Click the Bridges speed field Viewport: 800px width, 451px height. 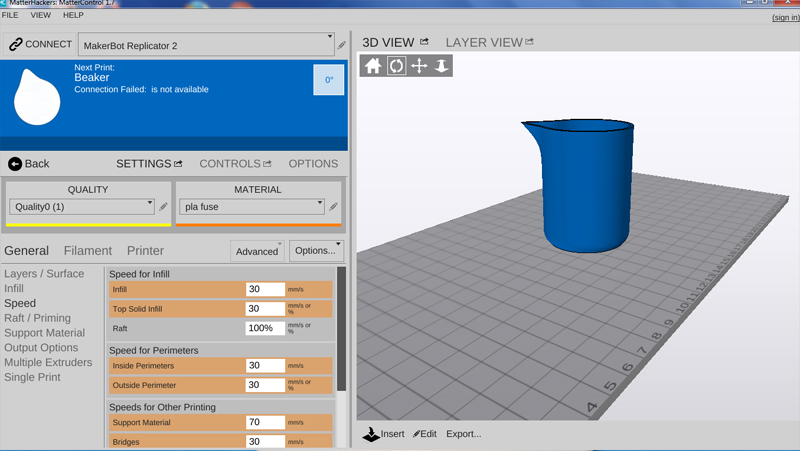click(265, 441)
